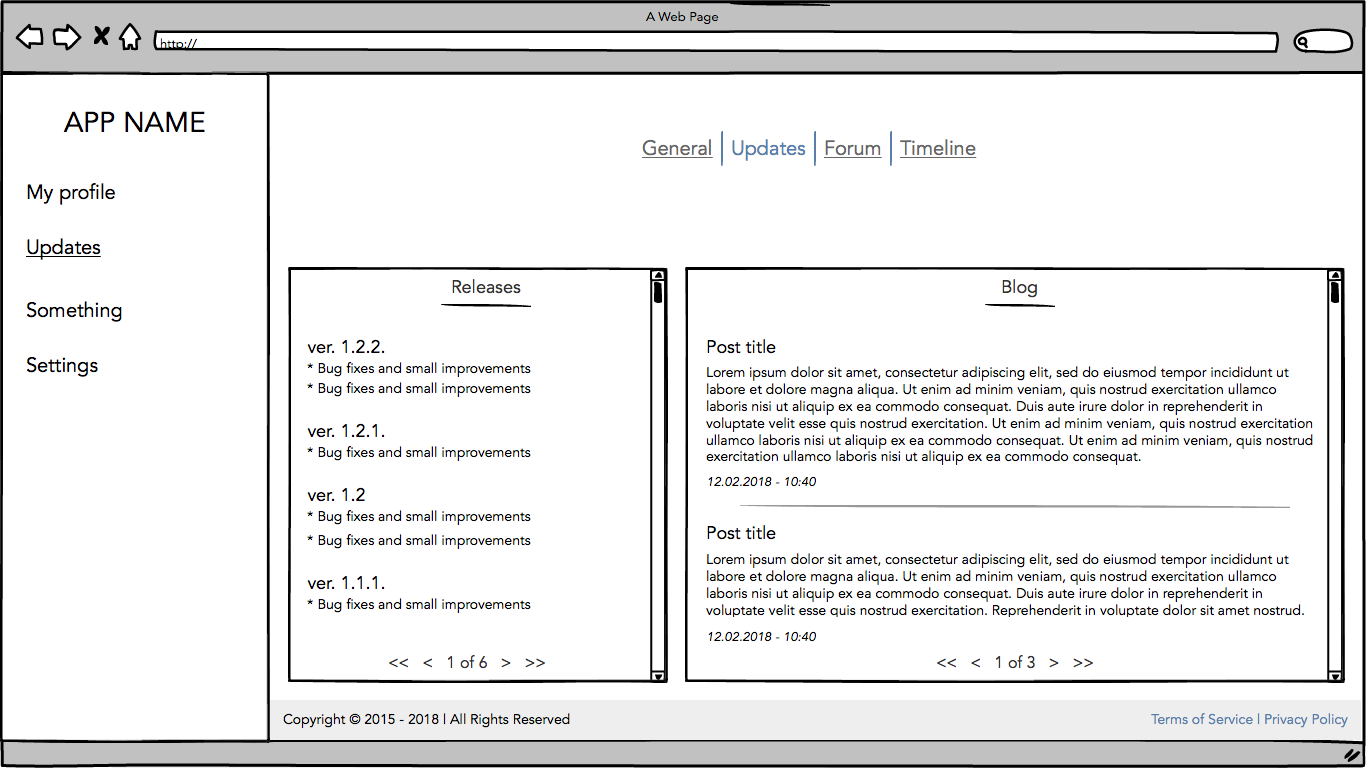The width and height of the screenshot is (1366, 768).
Task: Click the ver. 1.2.2. release heading
Action: pos(346,347)
